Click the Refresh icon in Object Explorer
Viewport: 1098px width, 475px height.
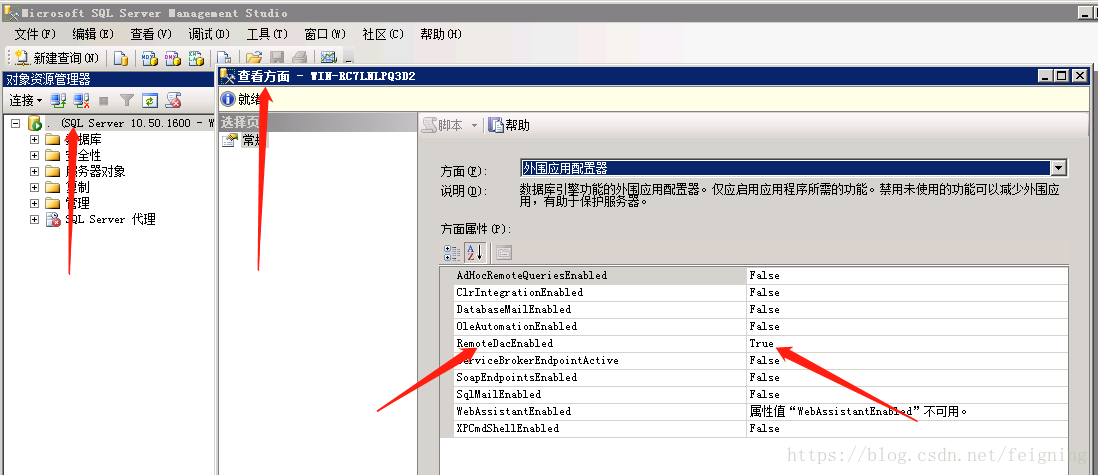[149, 101]
